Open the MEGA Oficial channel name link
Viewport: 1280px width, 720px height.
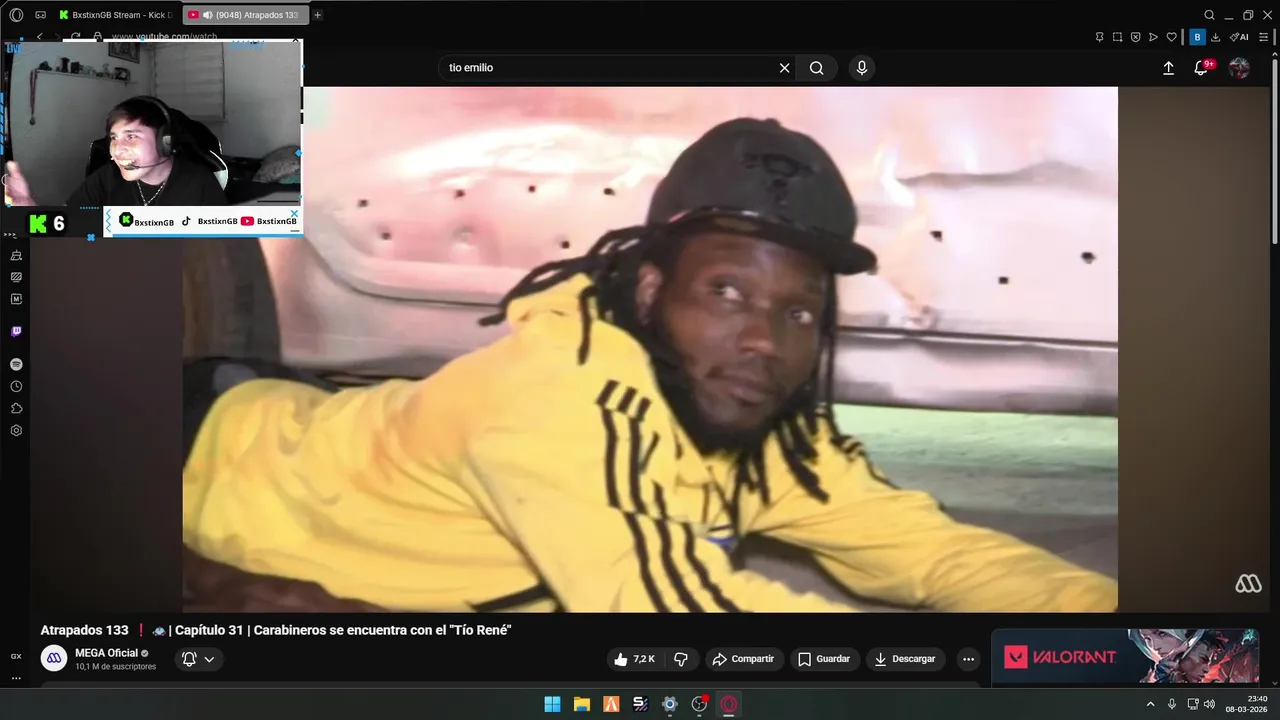click(x=106, y=653)
